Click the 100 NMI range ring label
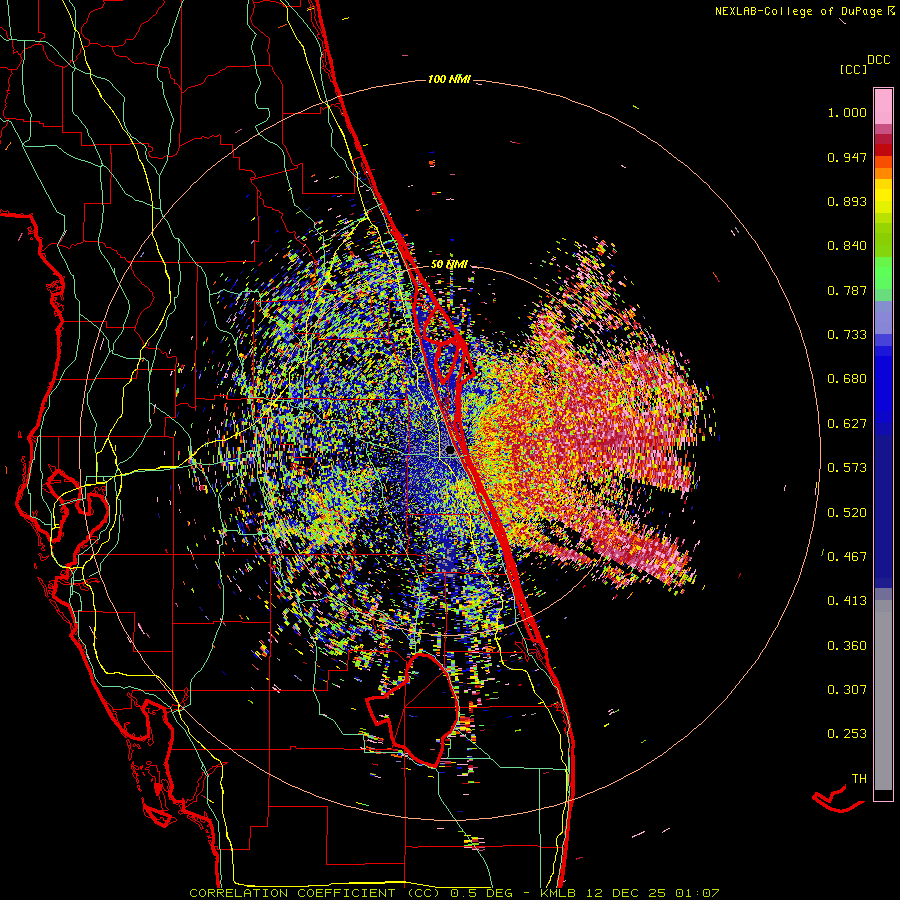900x900 pixels. tap(449, 79)
